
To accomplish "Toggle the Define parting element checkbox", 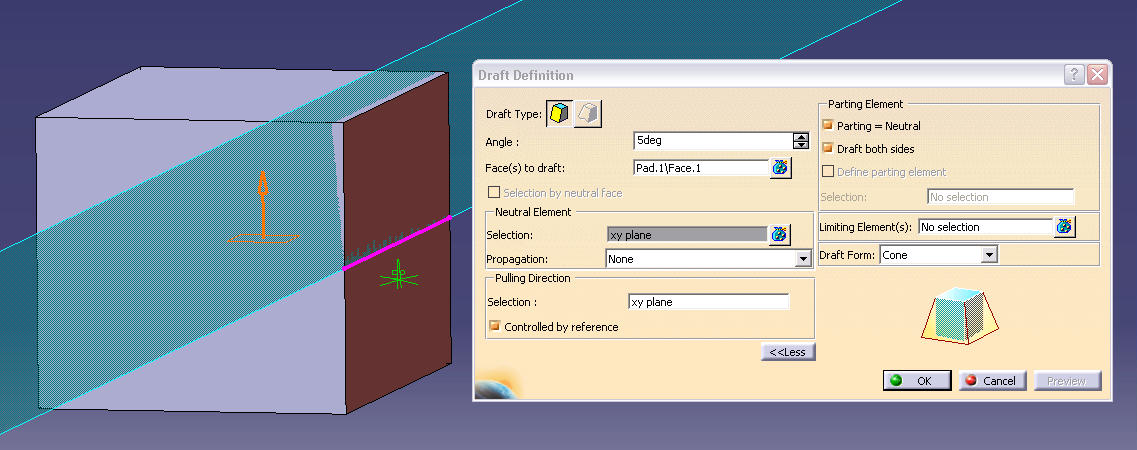I will point(827,172).
